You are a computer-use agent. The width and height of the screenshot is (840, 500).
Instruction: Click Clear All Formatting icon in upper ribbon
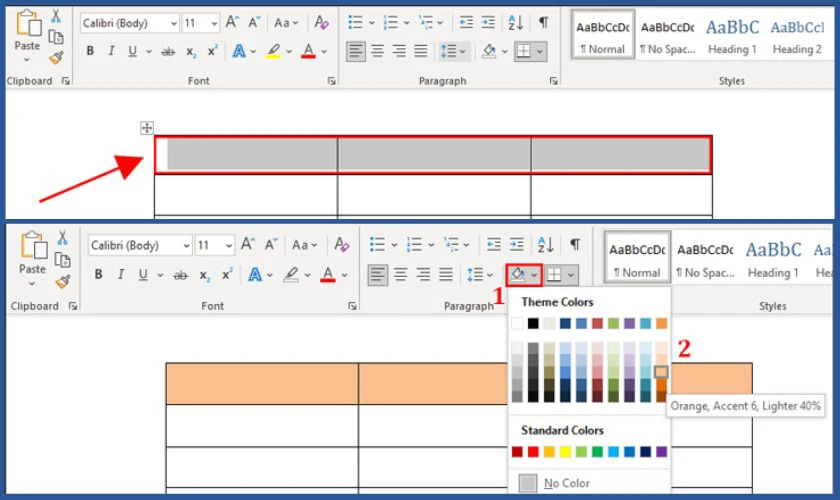pos(321,23)
